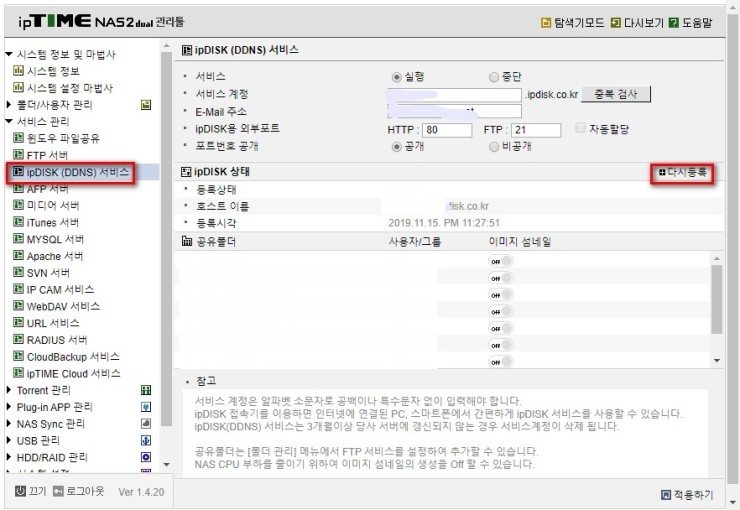The height and width of the screenshot is (510, 740).
Task: Click ipTIME Cloud 서비스 sidebar icon
Action: [x=18, y=373]
